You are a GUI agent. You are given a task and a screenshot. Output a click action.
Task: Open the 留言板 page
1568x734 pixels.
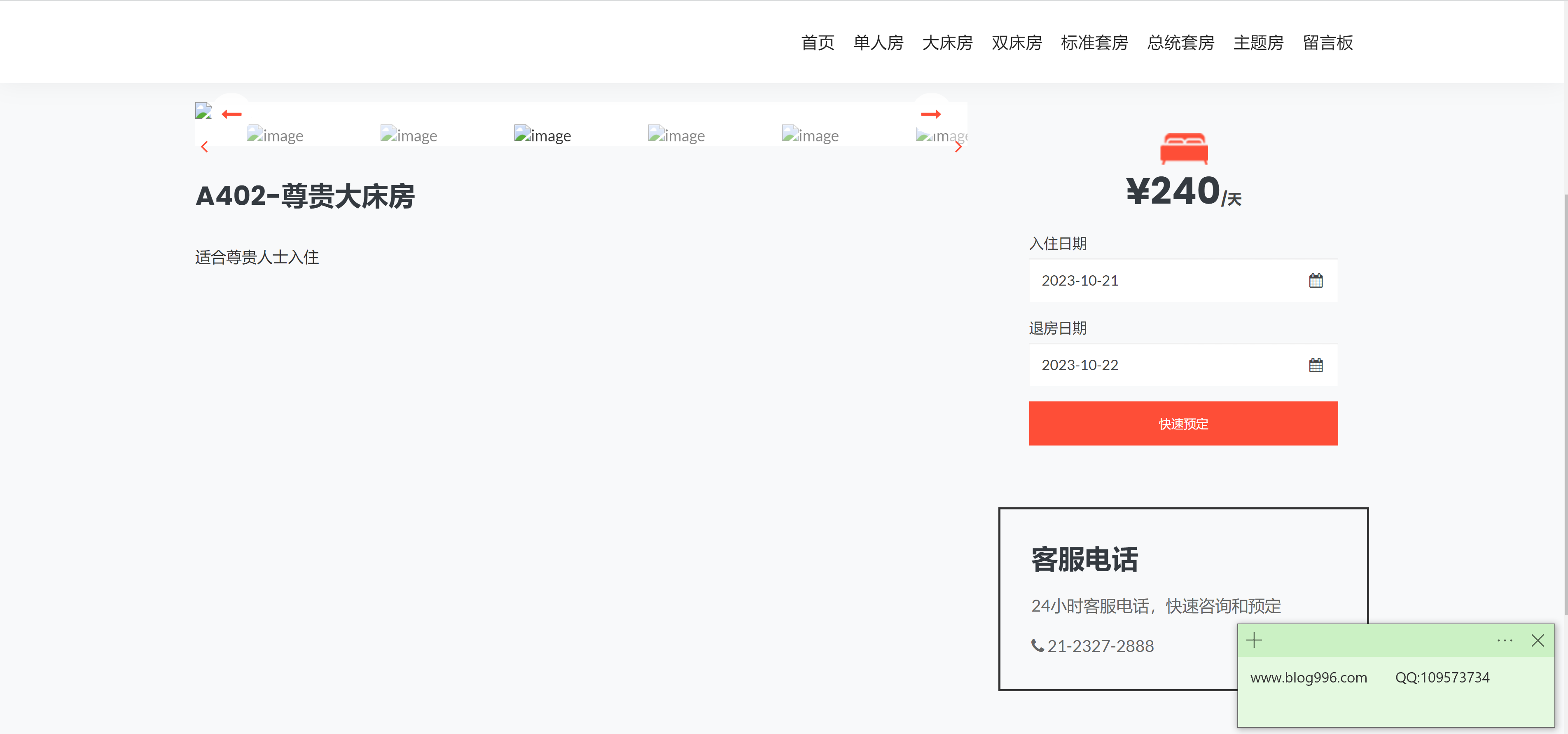[x=1327, y=42]
